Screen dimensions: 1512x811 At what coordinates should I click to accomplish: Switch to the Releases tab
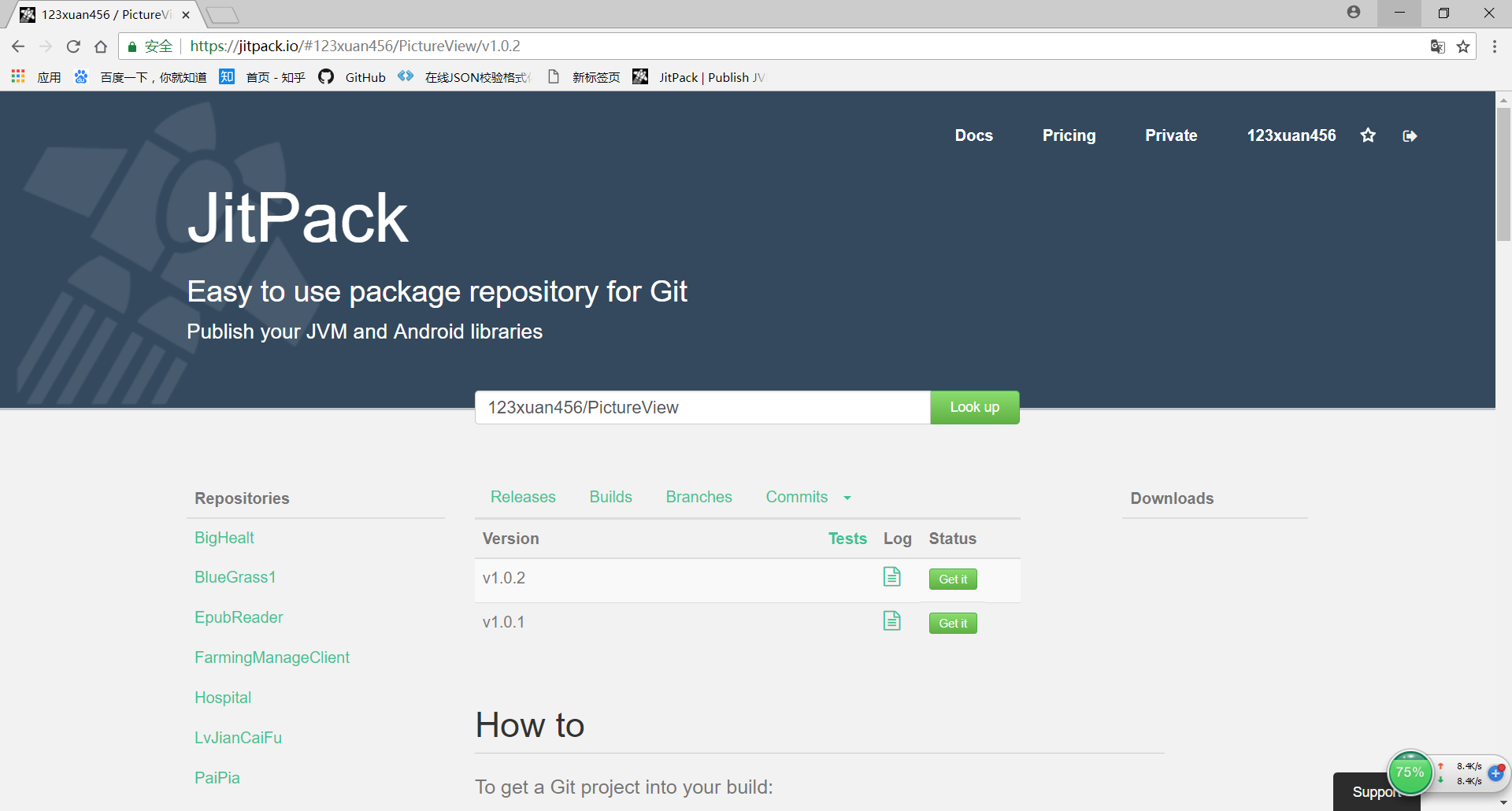(523, 497)
